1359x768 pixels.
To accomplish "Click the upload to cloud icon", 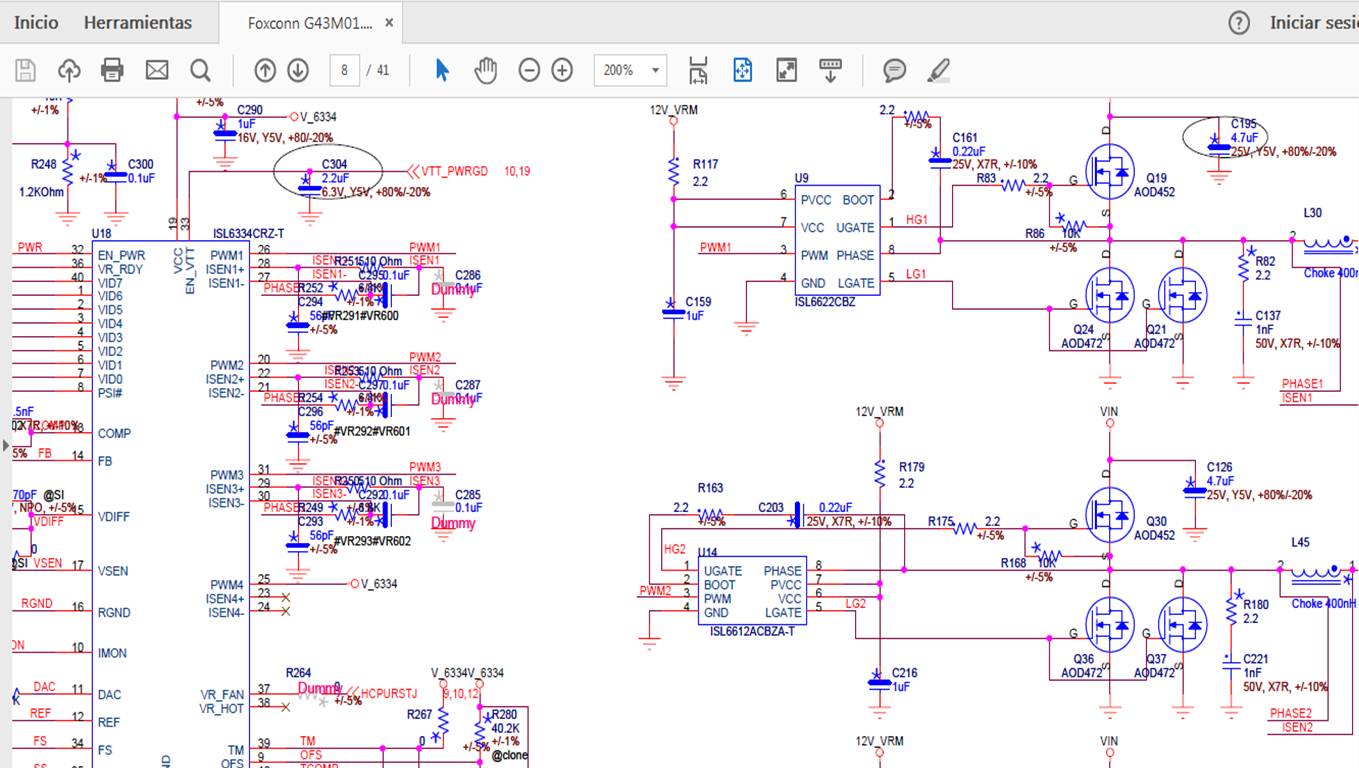I will (69, 70).
